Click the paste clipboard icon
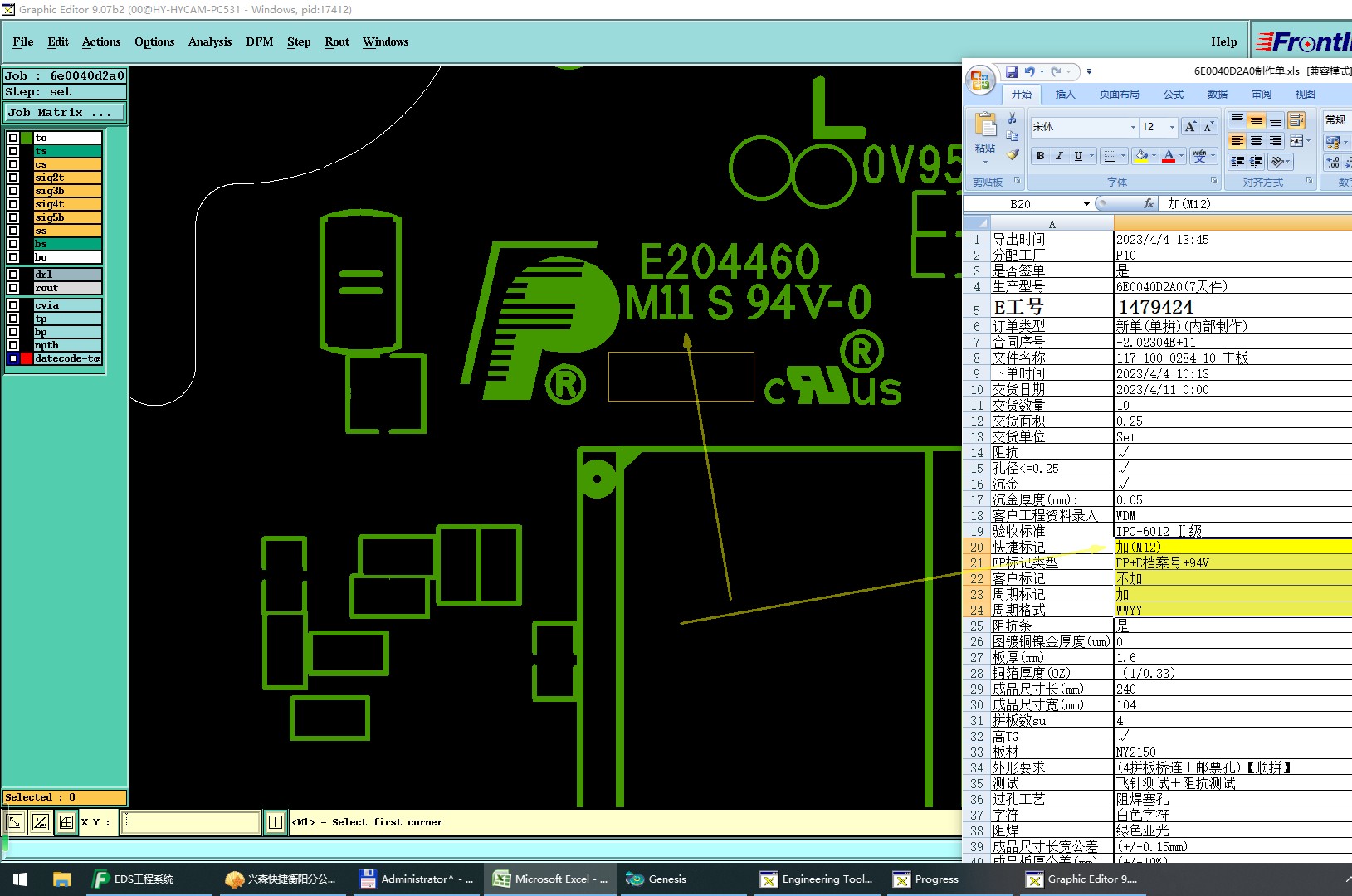This screenshot has height=896, width=1352. click(x=985, y=125)
